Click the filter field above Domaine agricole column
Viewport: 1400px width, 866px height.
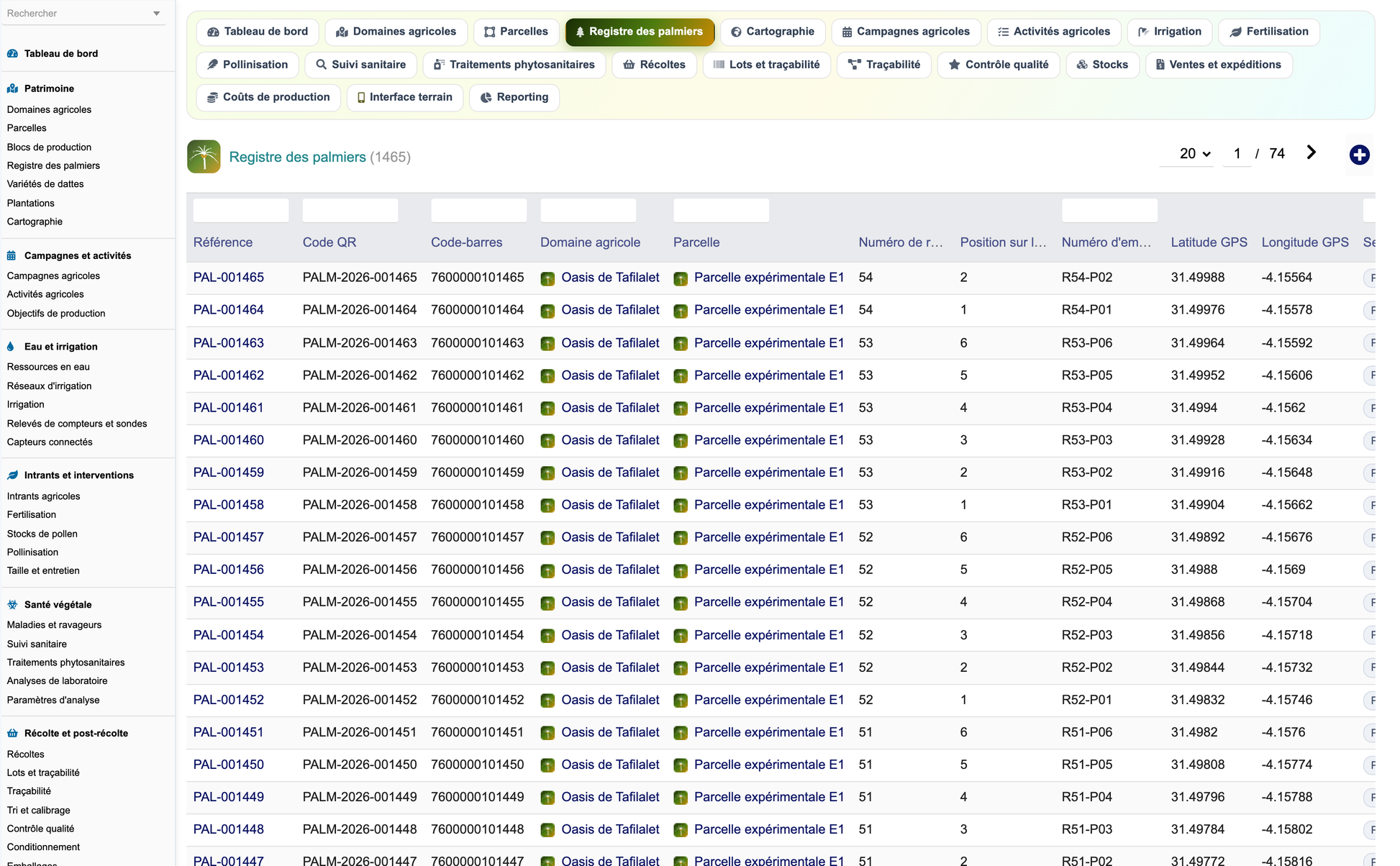coord(588,210)
